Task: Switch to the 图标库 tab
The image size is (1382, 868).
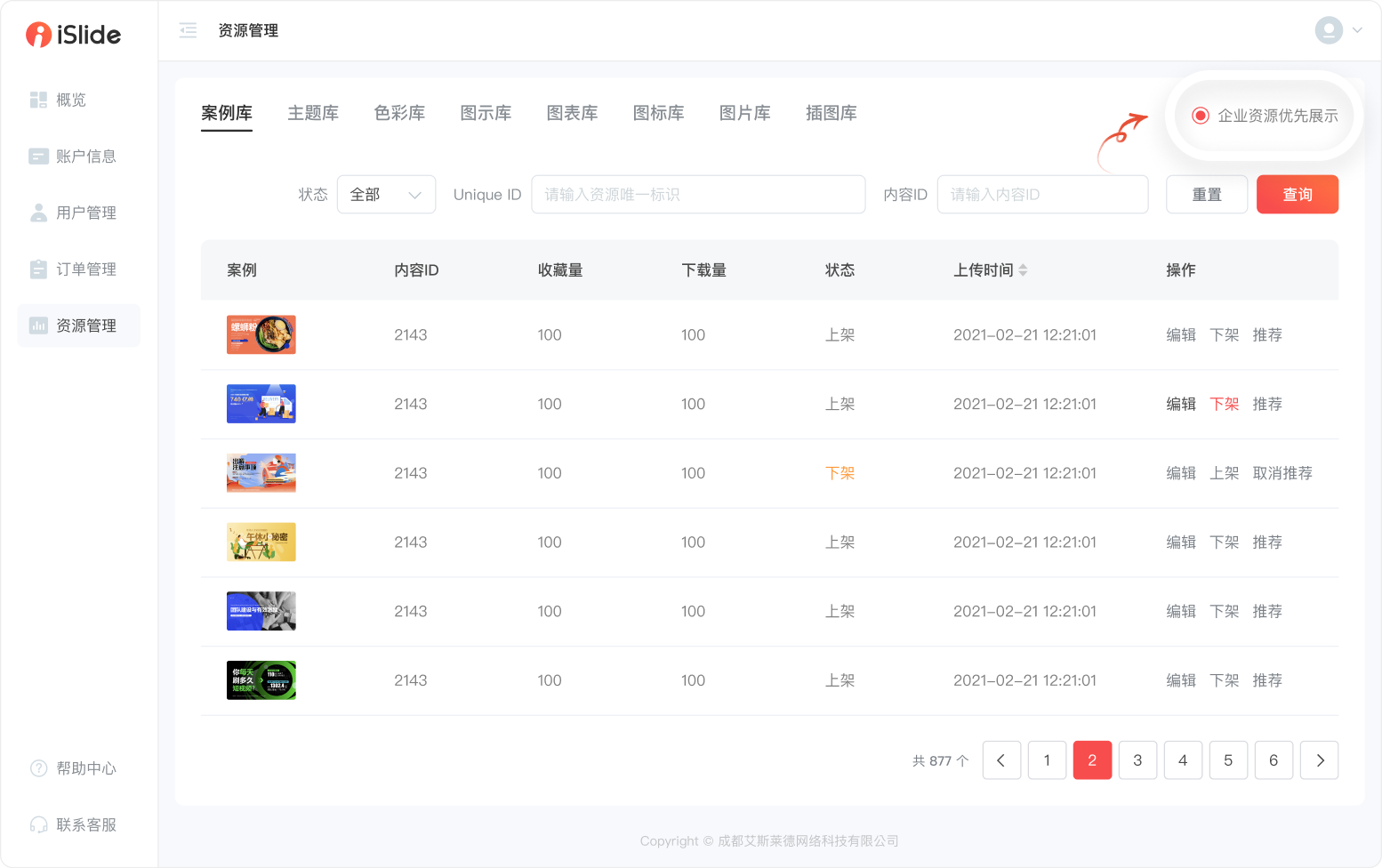Action: pyautogui.click(x=658, y=113)
